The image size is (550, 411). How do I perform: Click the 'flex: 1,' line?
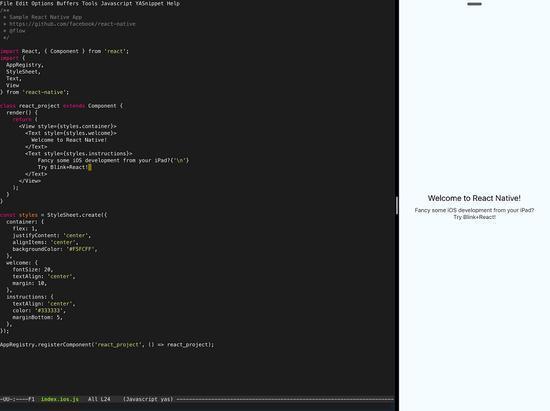[x=25, y=229]
